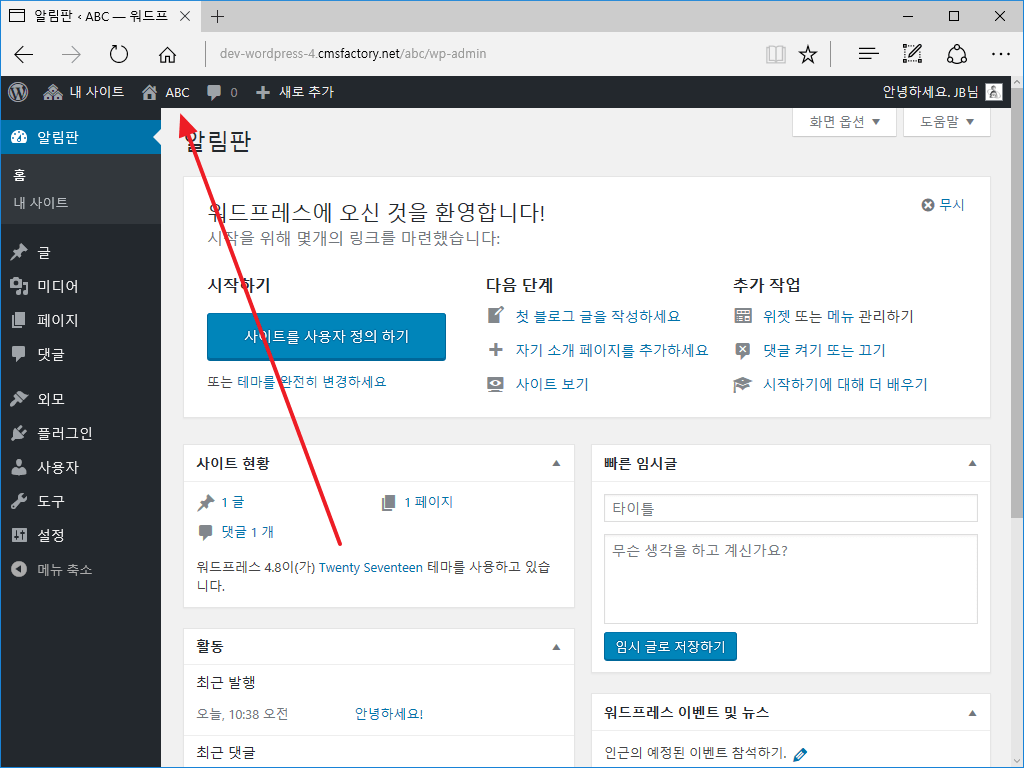Open the WordPress logo menu
Image resolution: width=1024 pixels, height=768 pixels.
click(18, 92)
